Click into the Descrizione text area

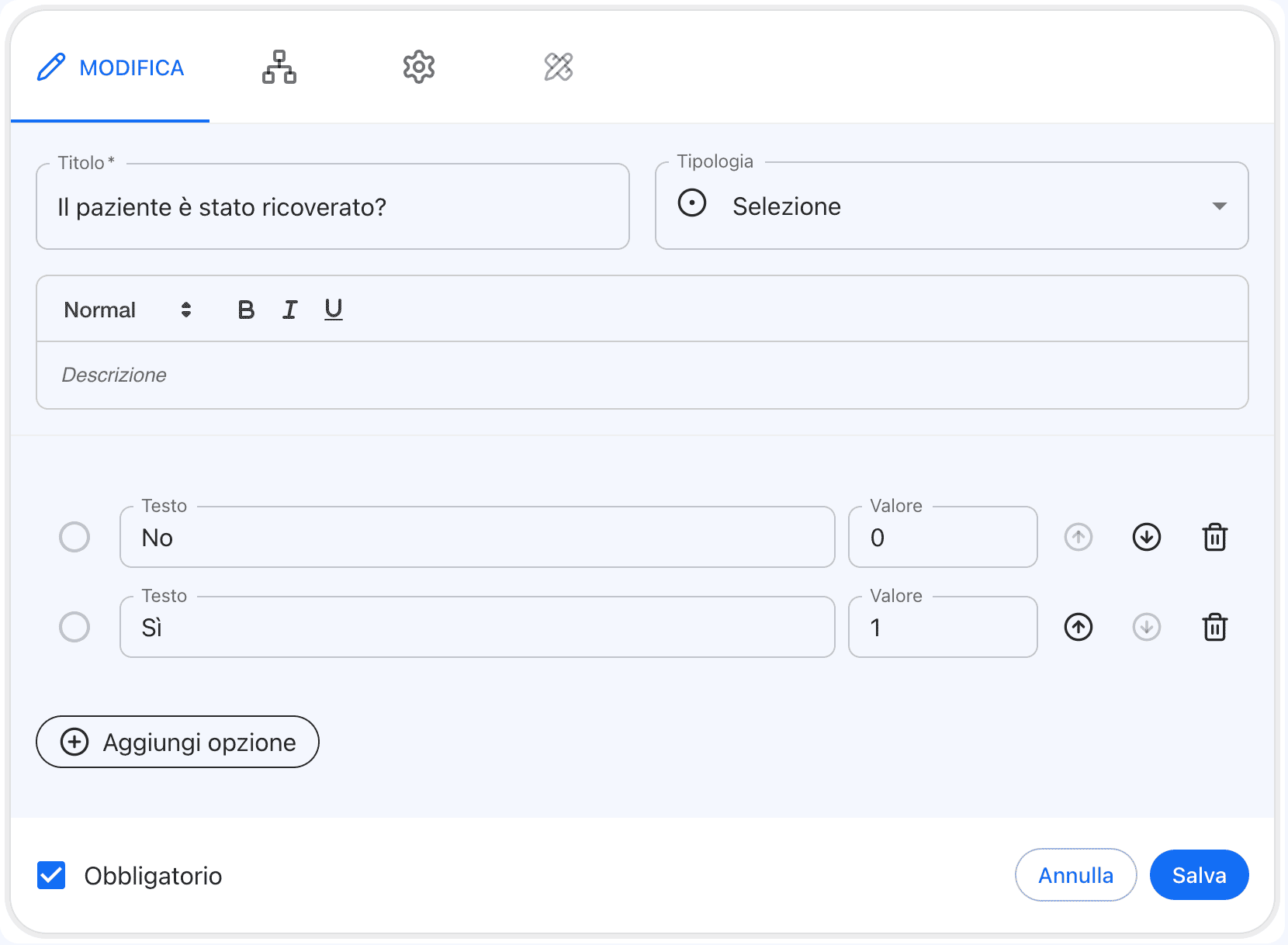coord(642,375)
